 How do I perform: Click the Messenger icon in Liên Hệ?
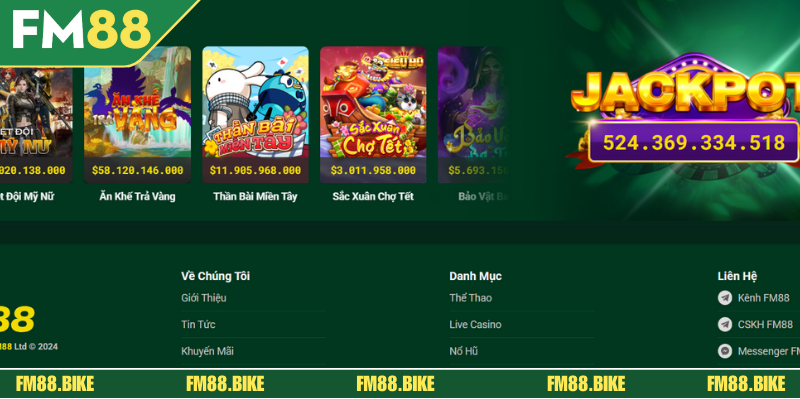click(x=724, y=351)
